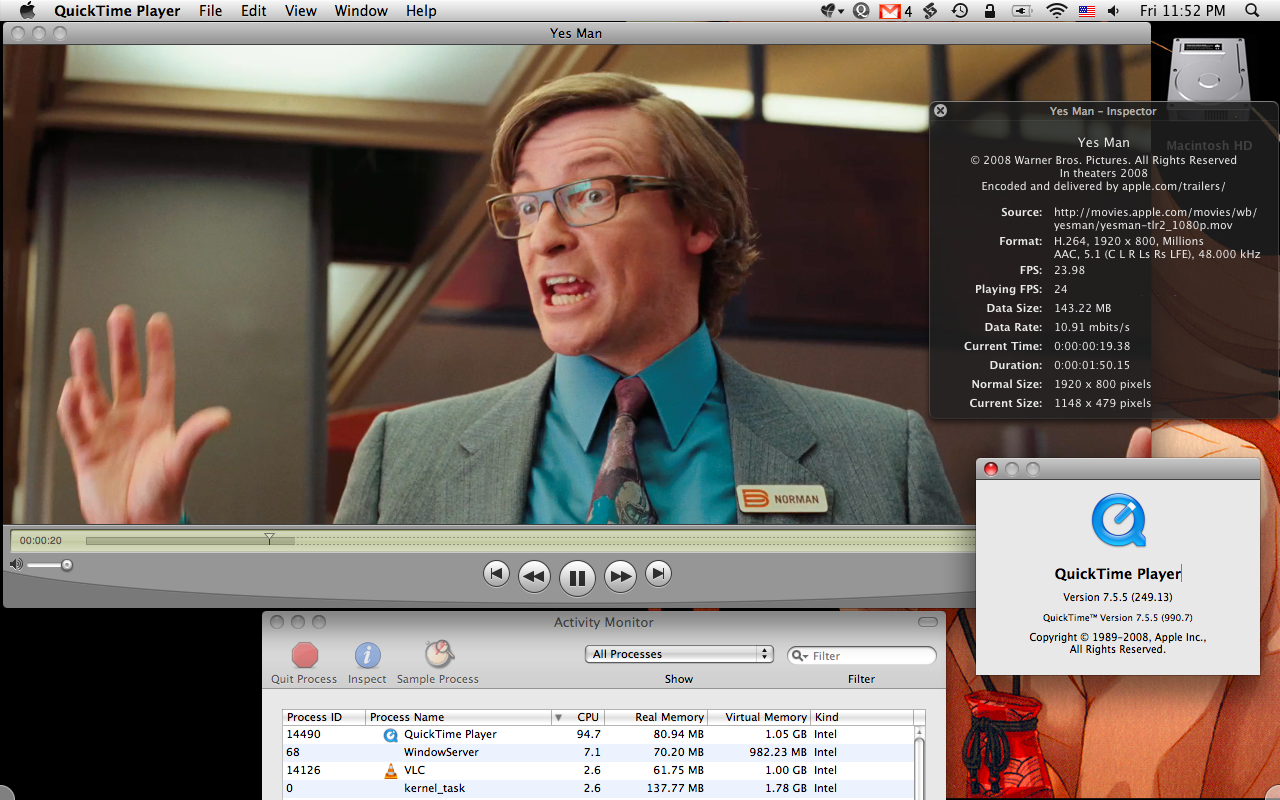Screen dimensions: 1280x800
Task: Open the Window menu
Action: click(361, 11)
